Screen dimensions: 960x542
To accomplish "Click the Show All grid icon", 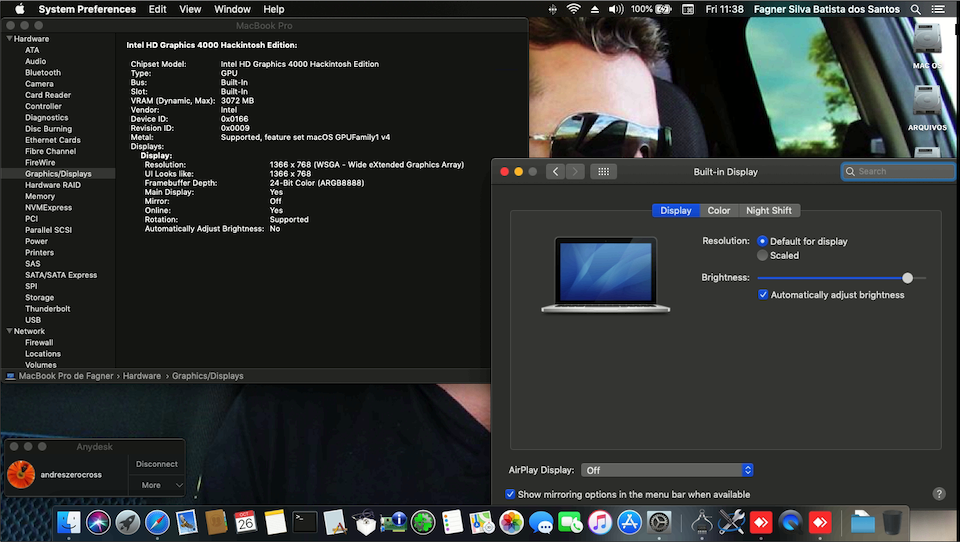I will 603,172.
